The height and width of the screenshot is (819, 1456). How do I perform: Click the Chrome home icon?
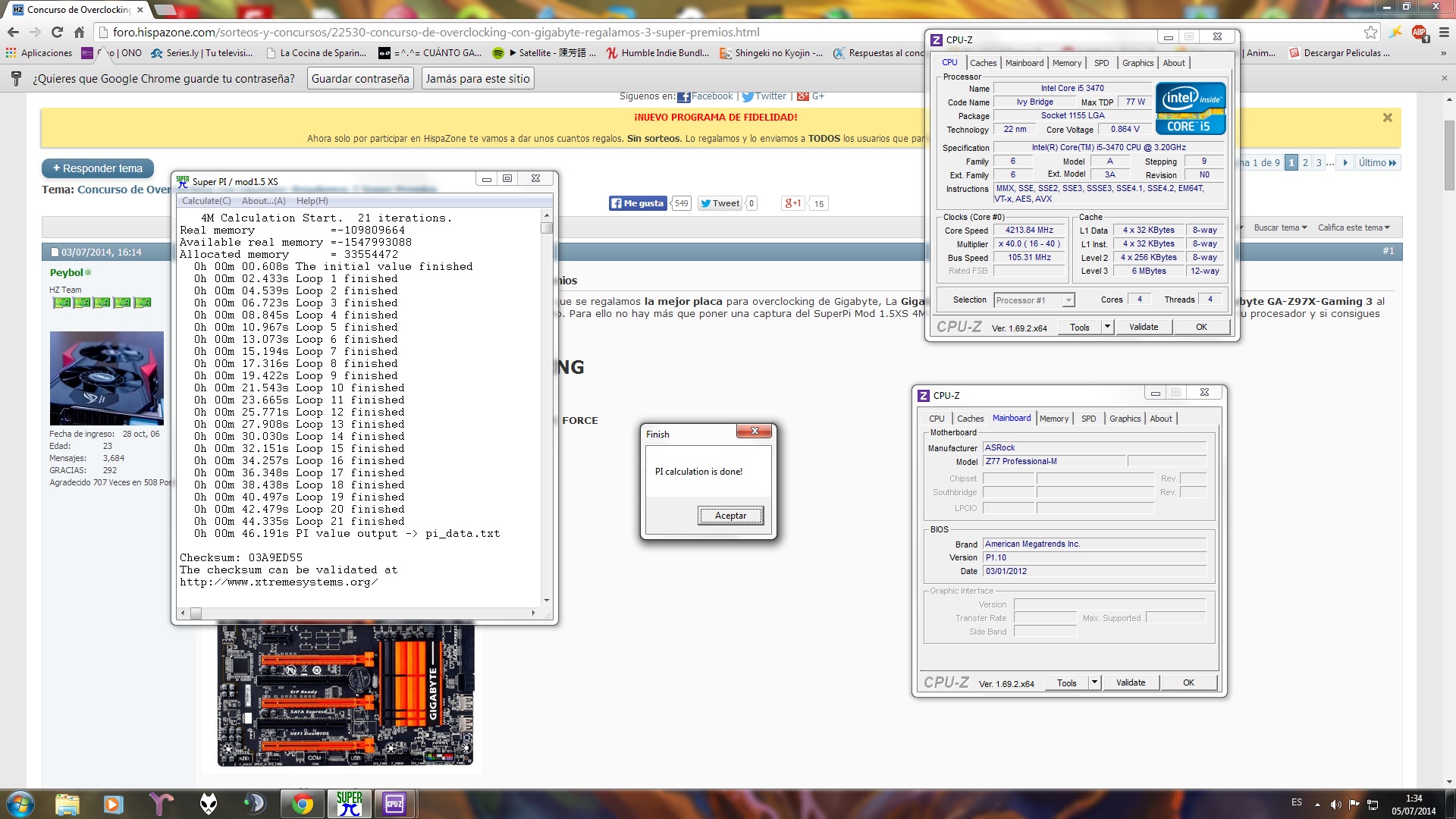tap(79, 32)
